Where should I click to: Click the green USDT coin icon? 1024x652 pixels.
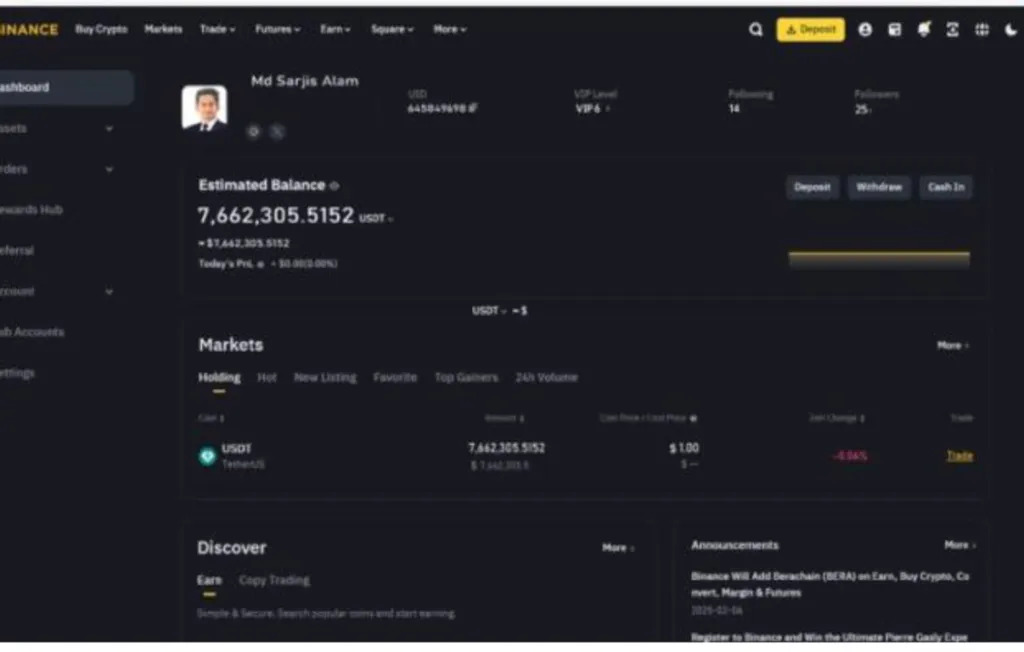pyautogui.click(x=207, y=456)
